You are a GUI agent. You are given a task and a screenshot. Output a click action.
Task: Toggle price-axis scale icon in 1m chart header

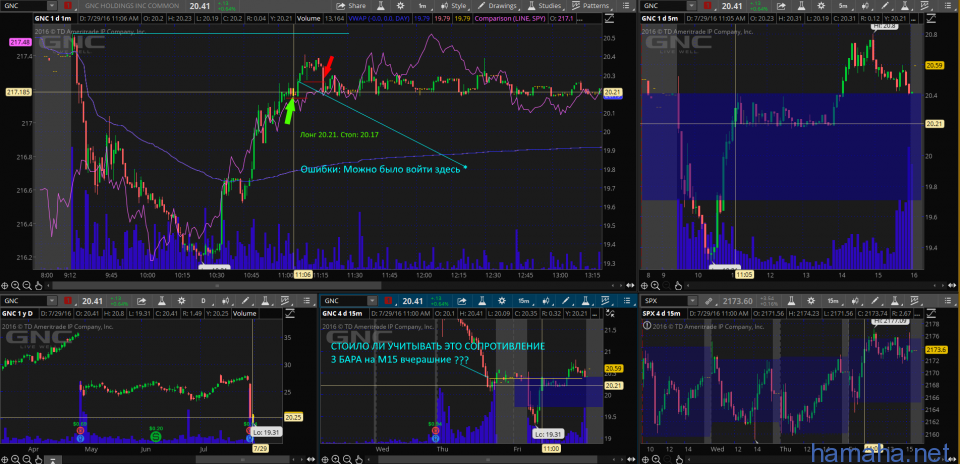click(x=609, y=18)
